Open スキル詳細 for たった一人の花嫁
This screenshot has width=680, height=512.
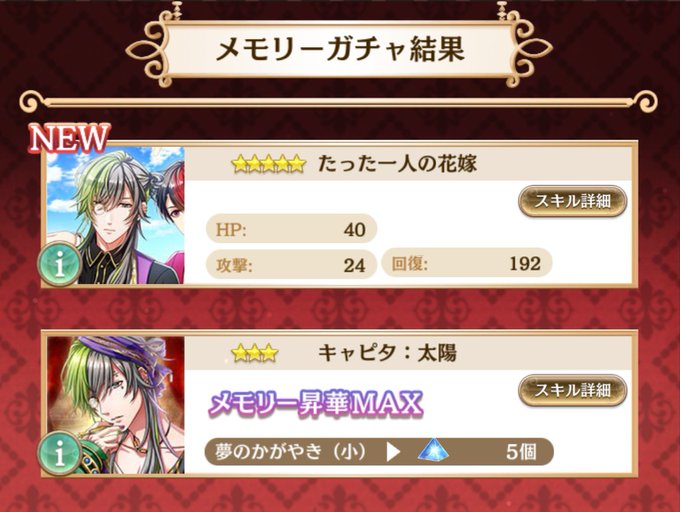572,201
